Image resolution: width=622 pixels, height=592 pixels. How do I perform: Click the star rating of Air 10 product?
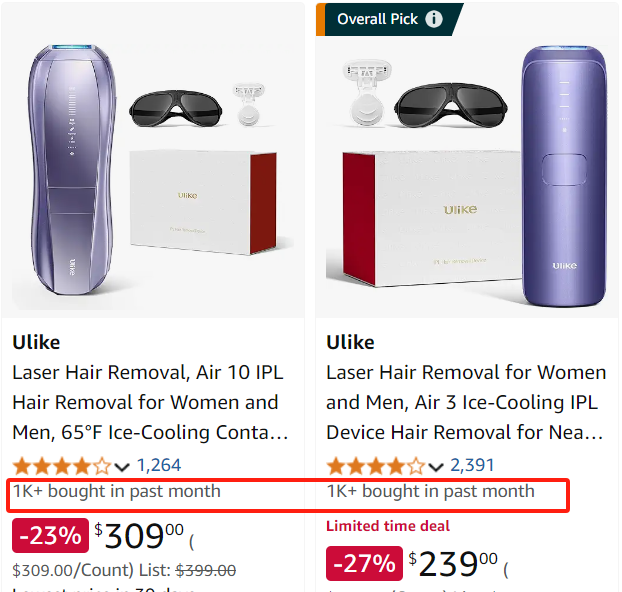pyautogui.click(x=62, y=466)
